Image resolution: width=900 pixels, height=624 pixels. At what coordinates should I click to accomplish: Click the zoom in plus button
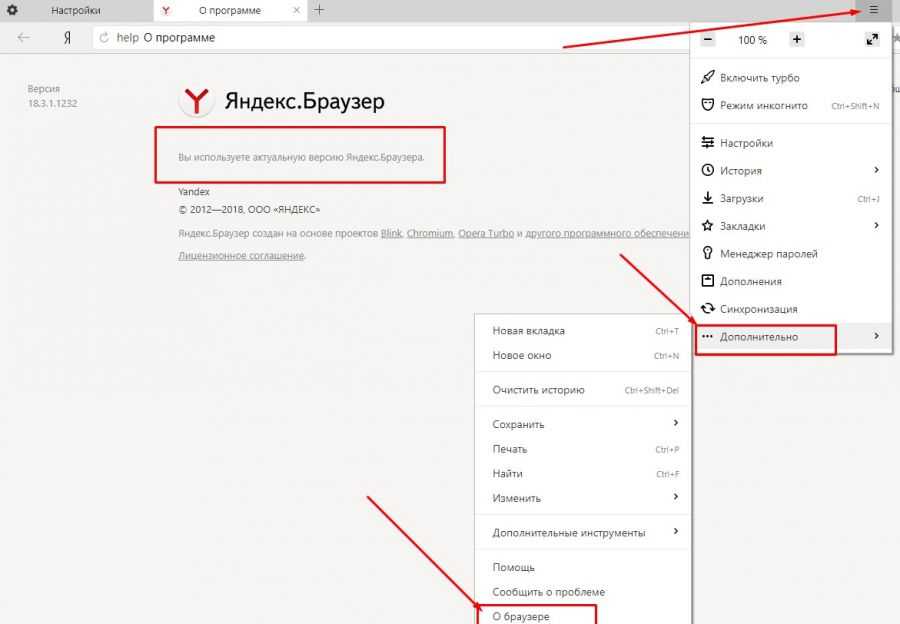(797, 40)
